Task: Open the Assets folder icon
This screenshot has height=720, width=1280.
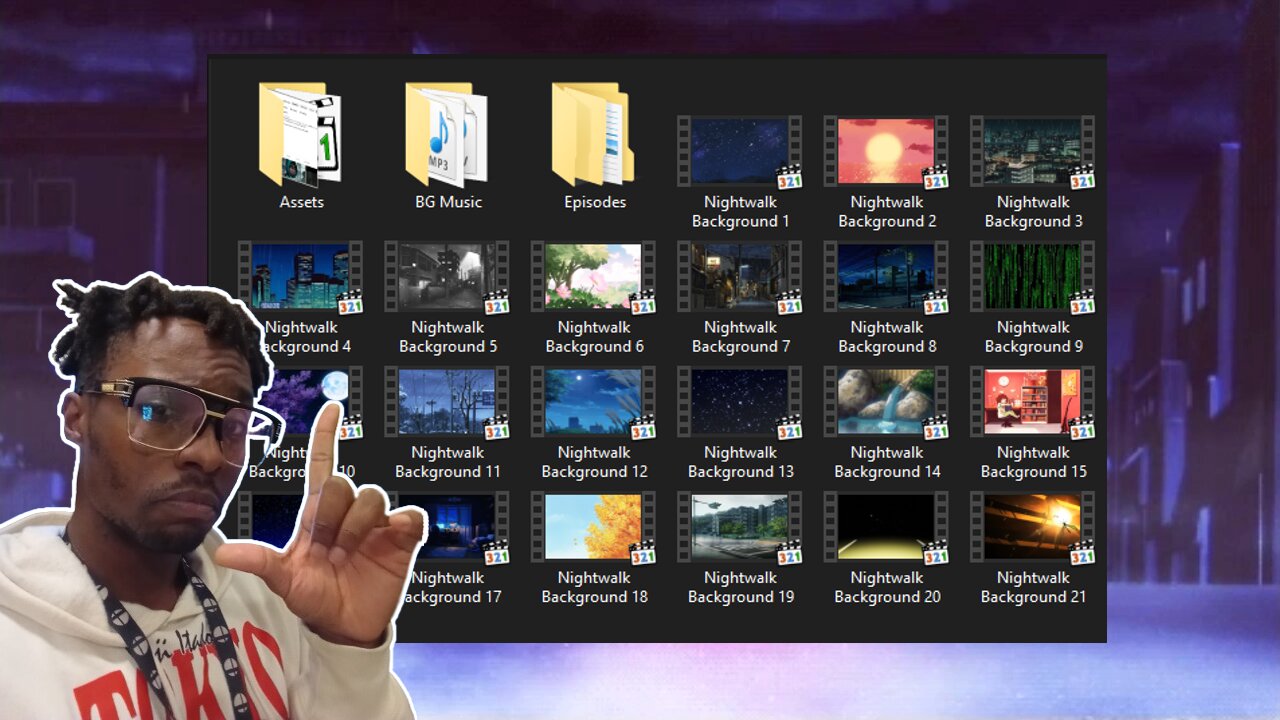Action: tap(300, 134)
